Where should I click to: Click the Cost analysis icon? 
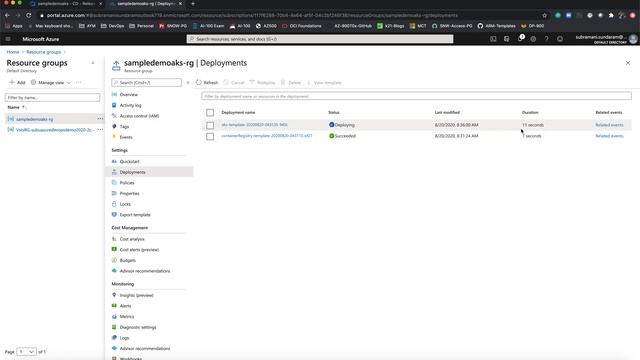(x=114, y=239)
